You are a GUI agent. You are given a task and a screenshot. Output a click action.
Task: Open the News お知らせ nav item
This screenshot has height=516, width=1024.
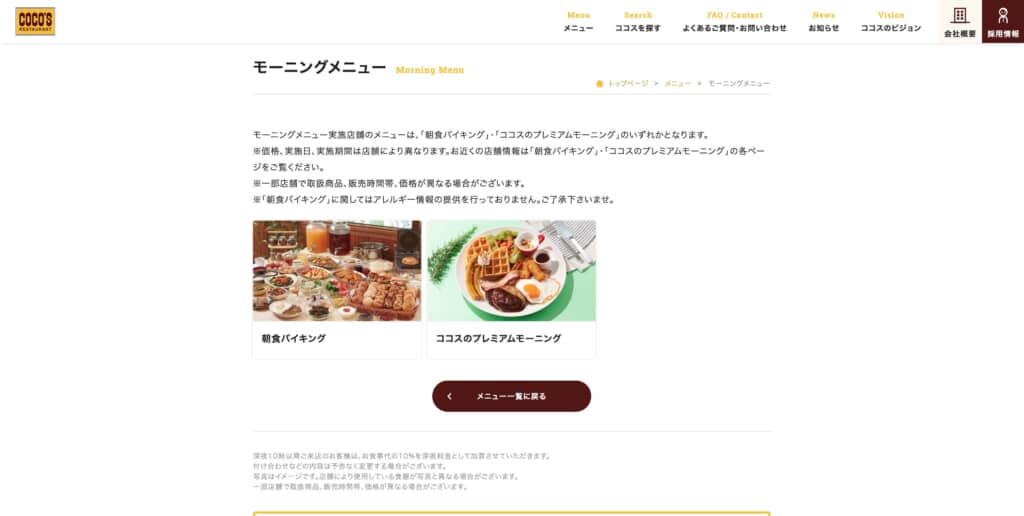[824, 22]
